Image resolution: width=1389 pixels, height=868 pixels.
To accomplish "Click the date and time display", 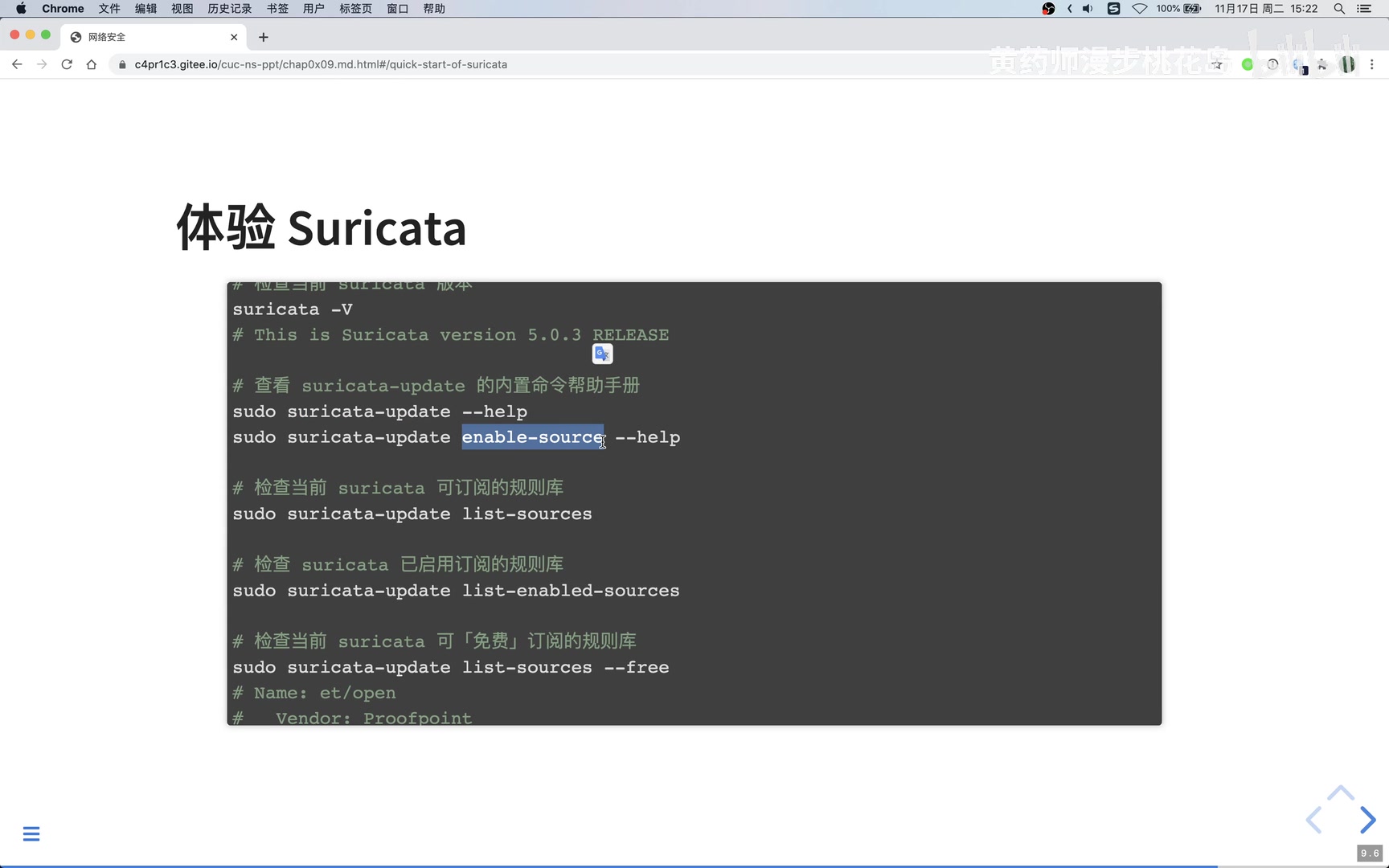I will 1266,9.
